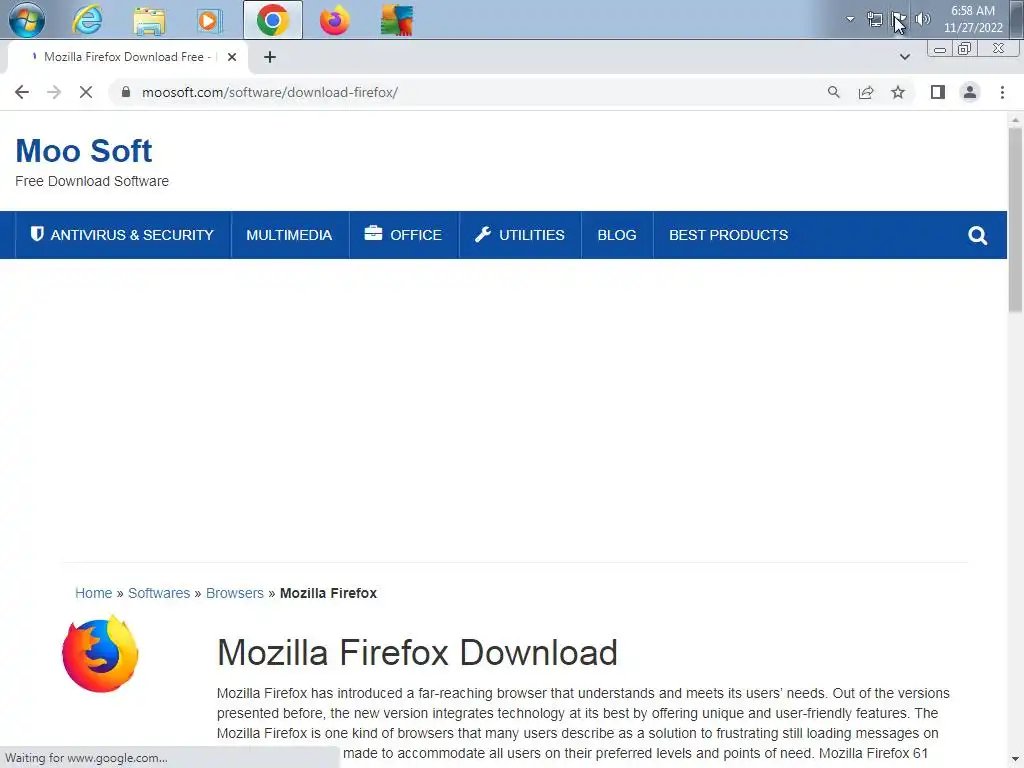The image size is (1024, 768).
Task: Click Free Download Software tagline
Action: click(92, 181)
